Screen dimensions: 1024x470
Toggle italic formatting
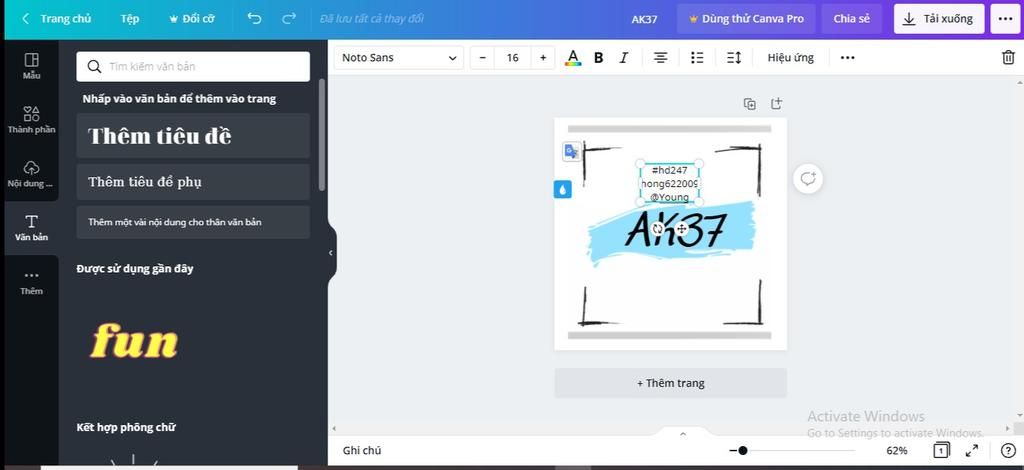624,57
